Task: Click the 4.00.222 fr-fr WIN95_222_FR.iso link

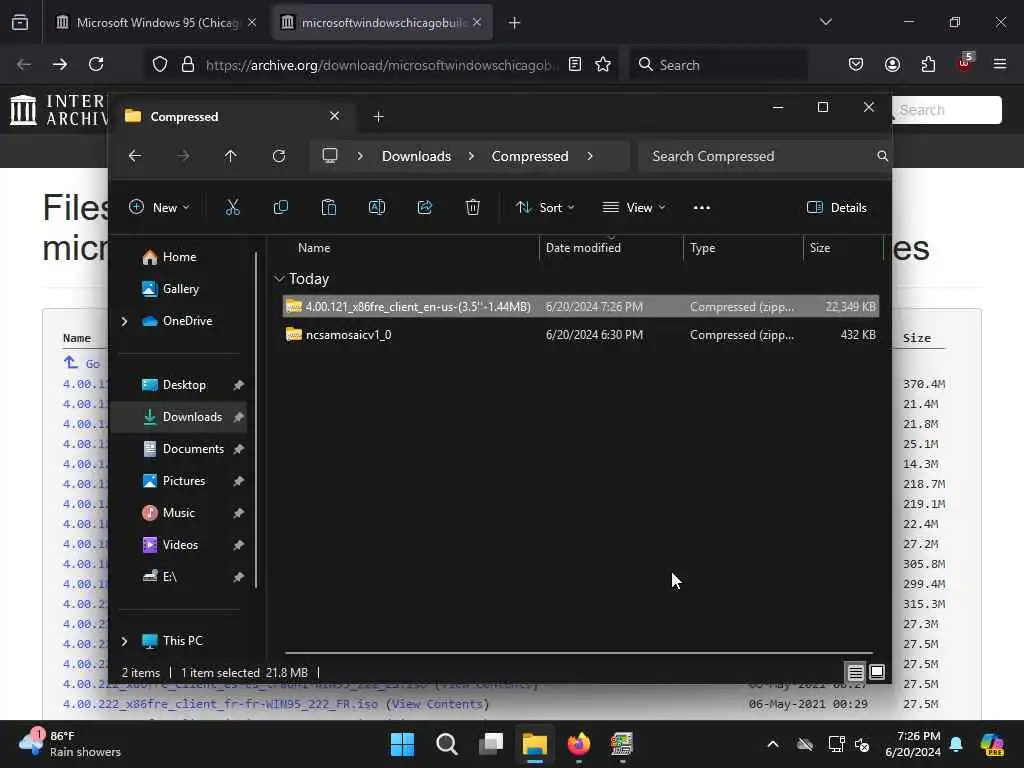Action: tap(220, 704)
